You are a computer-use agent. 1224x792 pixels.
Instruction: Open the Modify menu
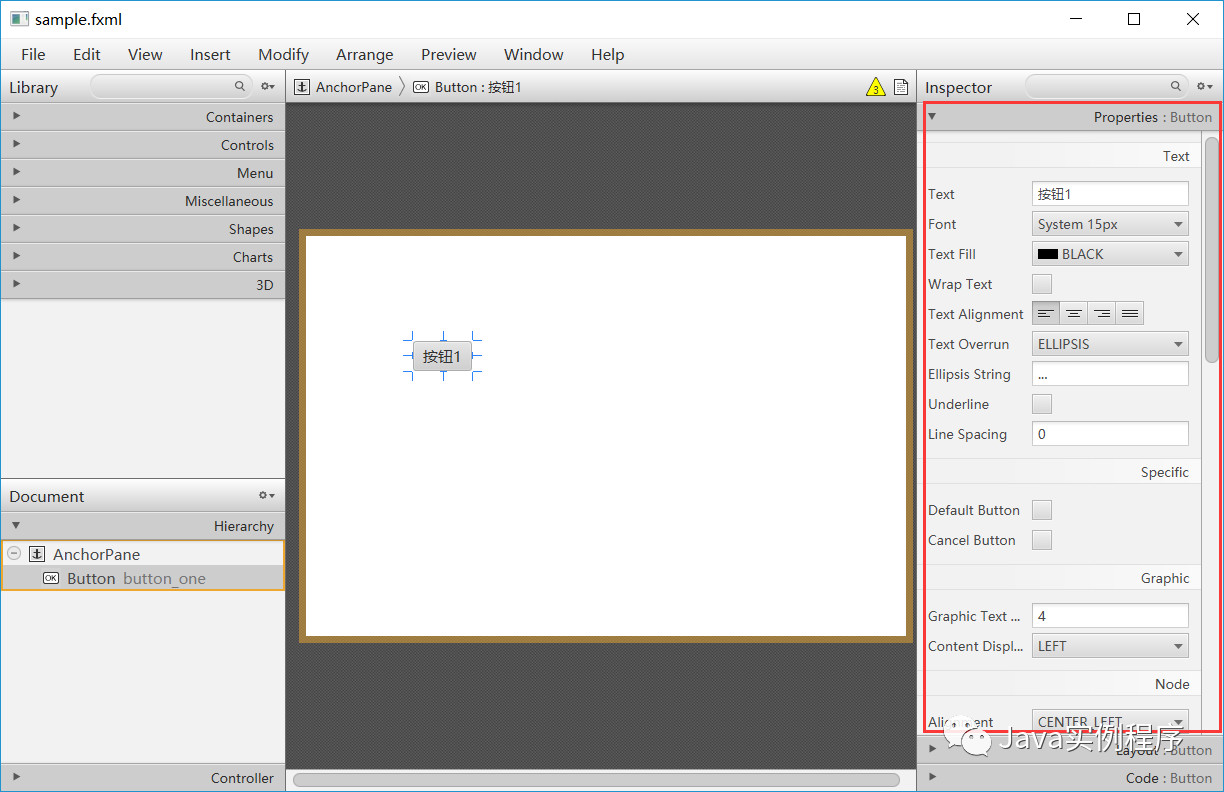tap(283, 54)
